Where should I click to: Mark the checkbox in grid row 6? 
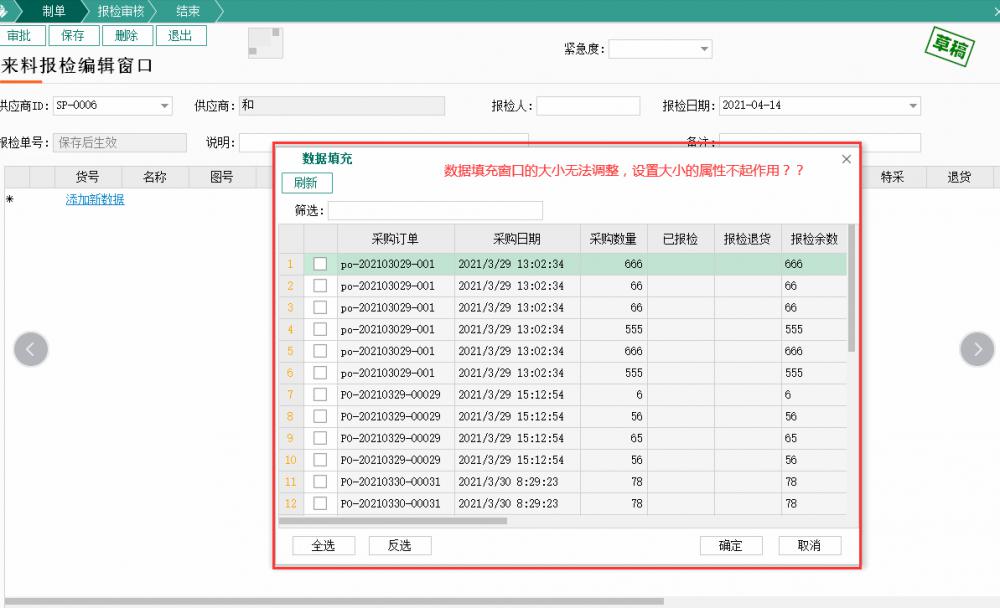click(320, 373)
